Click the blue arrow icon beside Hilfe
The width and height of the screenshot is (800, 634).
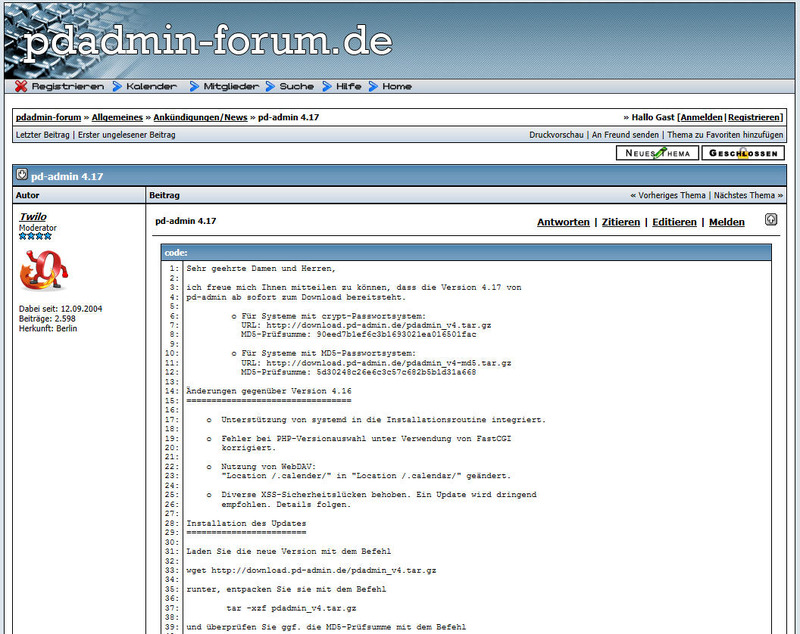327,87
